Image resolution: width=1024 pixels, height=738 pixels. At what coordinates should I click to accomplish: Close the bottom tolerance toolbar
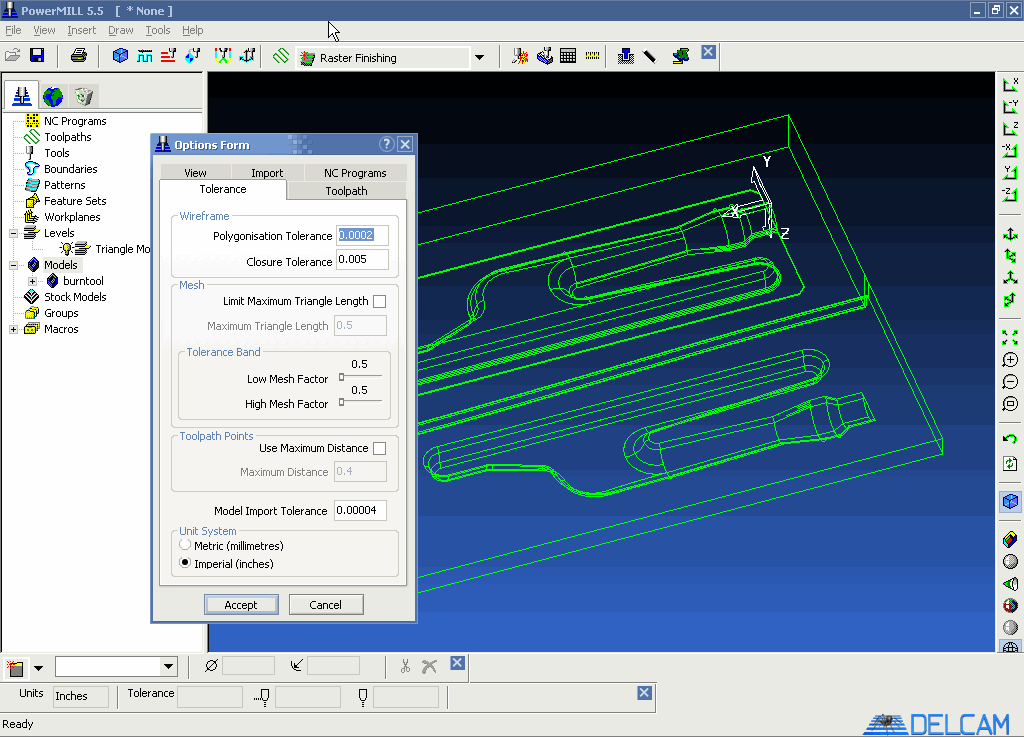pos(645,693)
